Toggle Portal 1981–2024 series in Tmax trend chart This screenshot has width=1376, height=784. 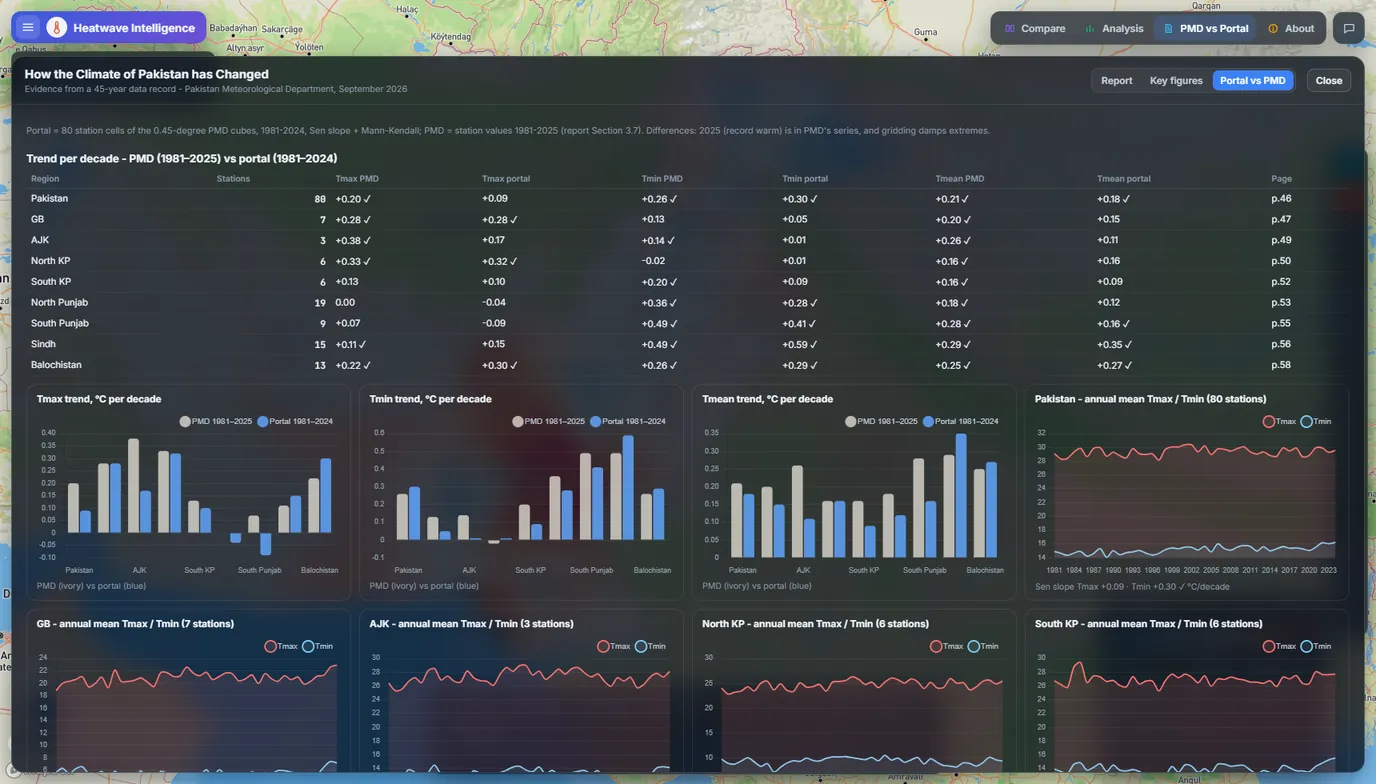pyautogui.click(x=295, y=422)
